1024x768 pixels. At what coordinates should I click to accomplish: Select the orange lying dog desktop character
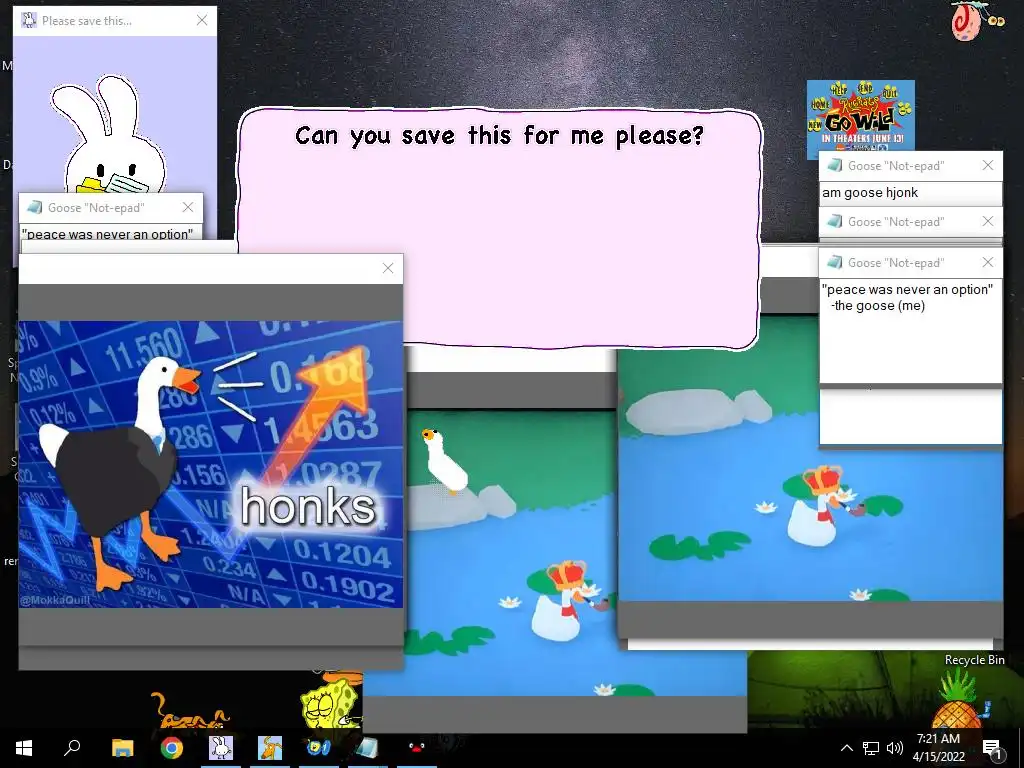pyautogui.click(x=191, y=712)
